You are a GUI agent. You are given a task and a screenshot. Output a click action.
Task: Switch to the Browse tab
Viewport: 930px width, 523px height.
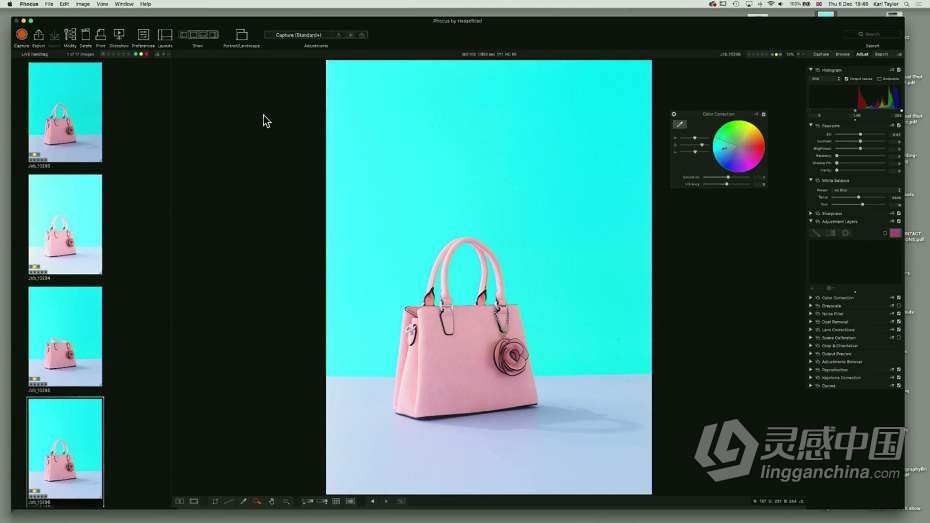point(843,54)
